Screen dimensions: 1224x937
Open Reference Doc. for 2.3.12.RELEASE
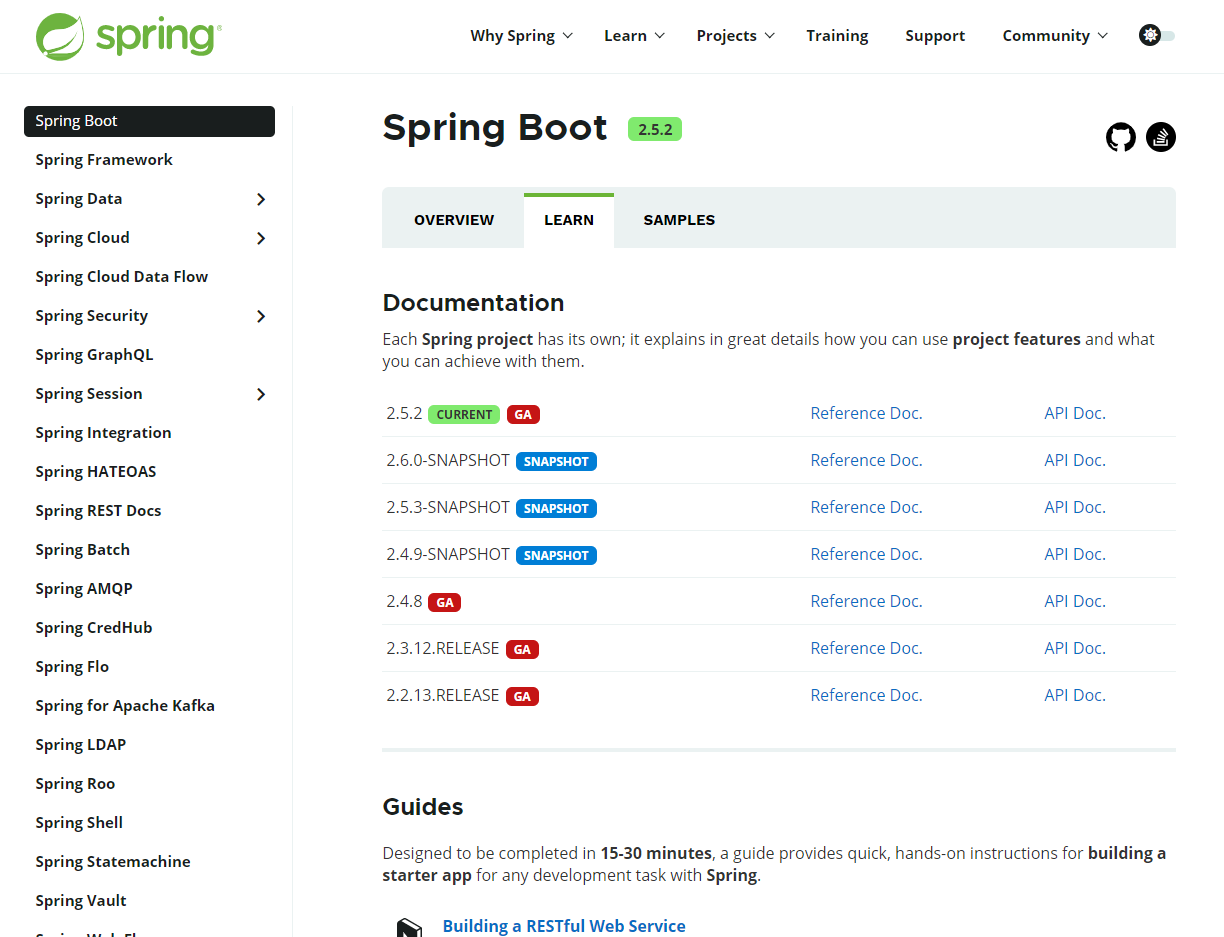[x=866, y=648]
